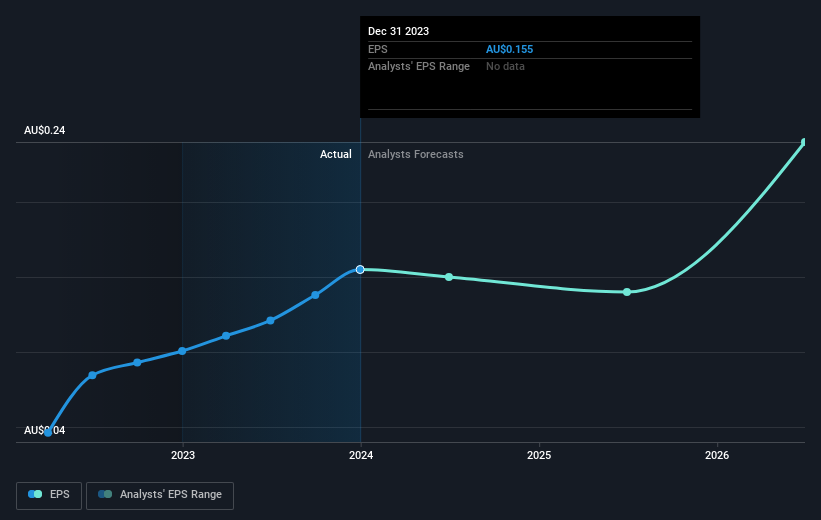Viewport: 821px width, 520px height.
Task: Click the 2023 x-axis label
Action: click(183, 455)
